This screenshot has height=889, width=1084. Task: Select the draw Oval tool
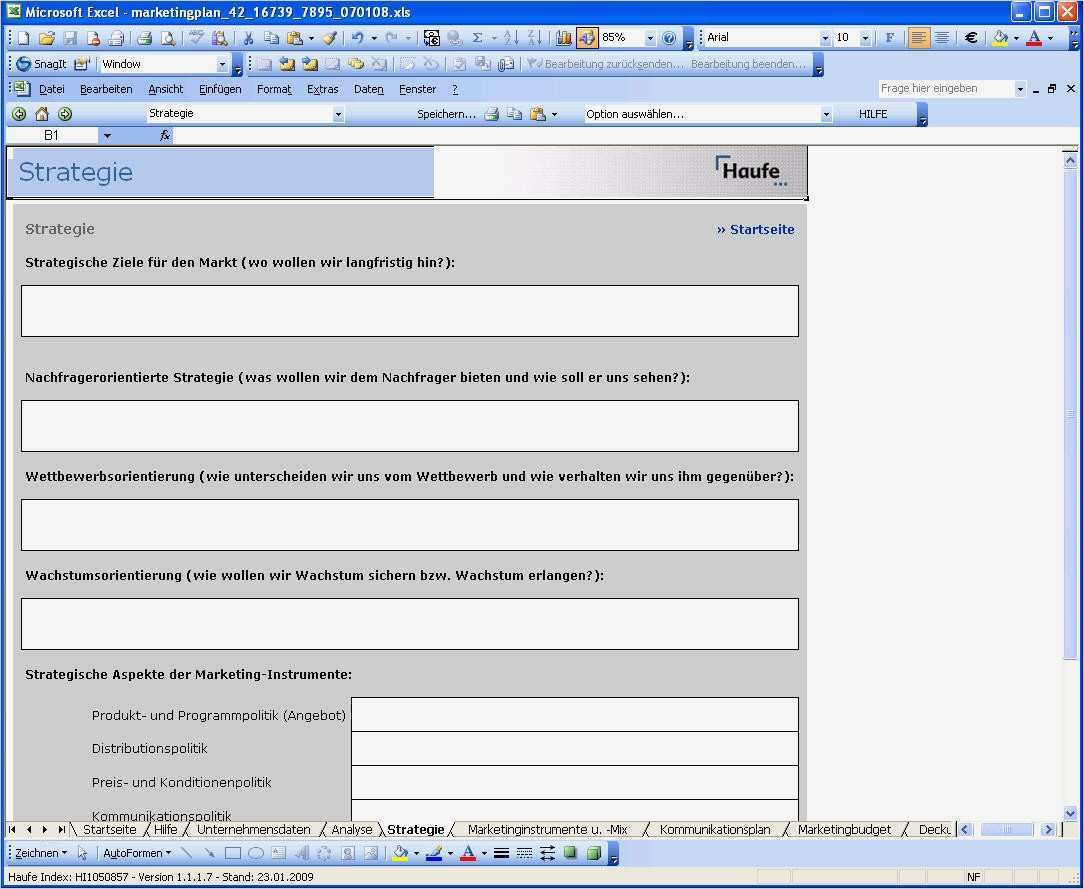point(256,854)
